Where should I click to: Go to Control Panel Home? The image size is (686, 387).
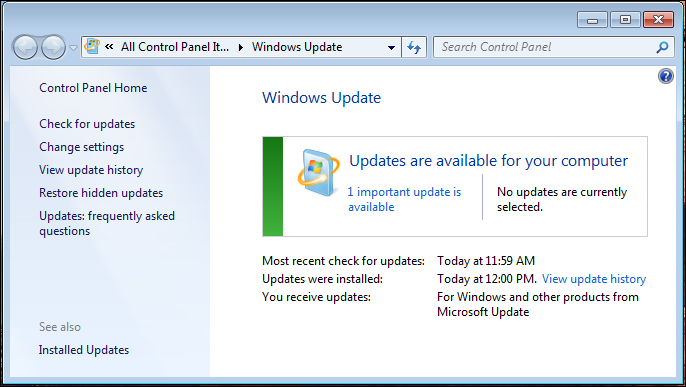click(93, 87)
